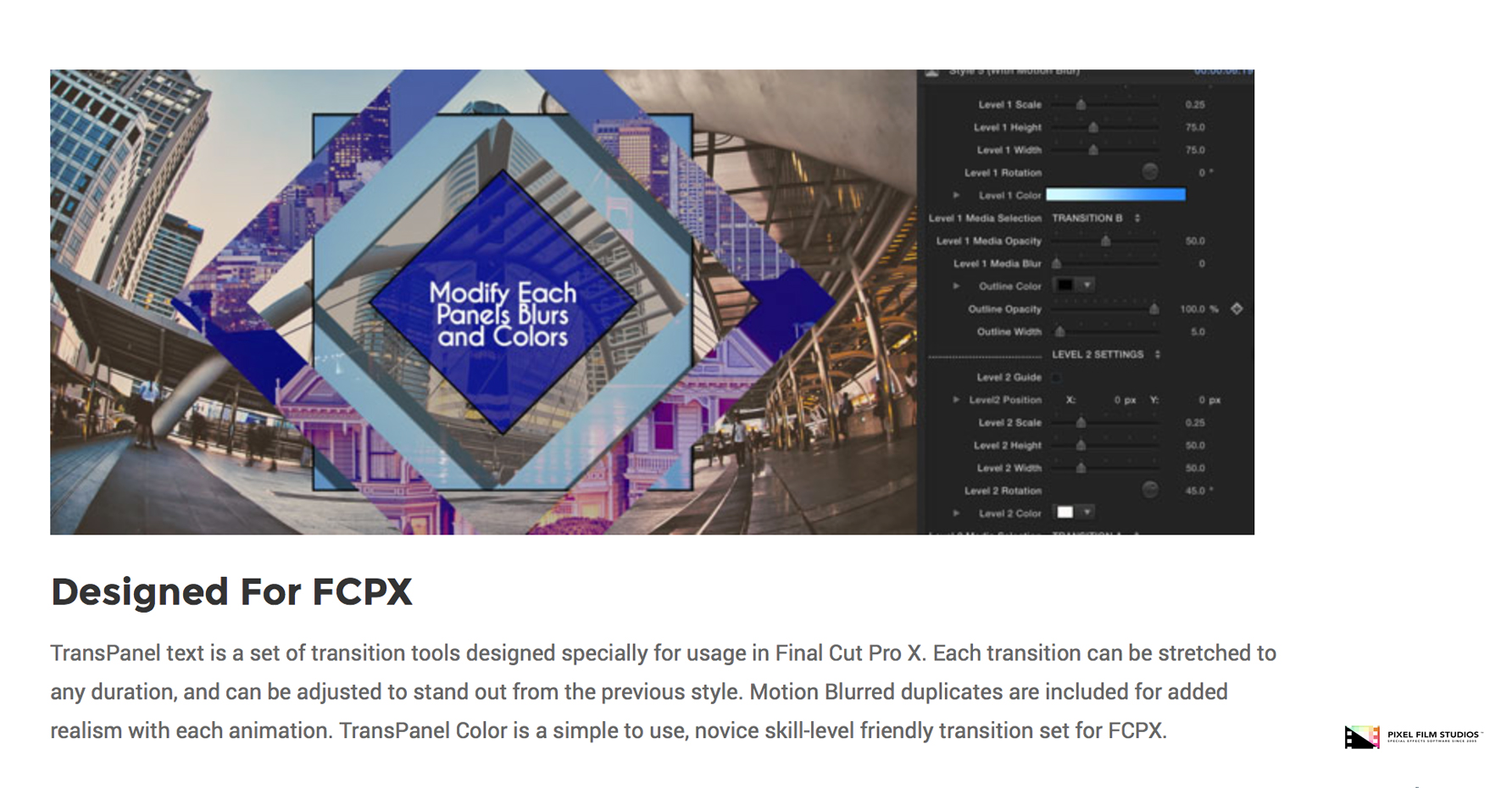Click the Pixel Film Studios logo
Screen dimensions: 1512x788
coord(1413,736)
